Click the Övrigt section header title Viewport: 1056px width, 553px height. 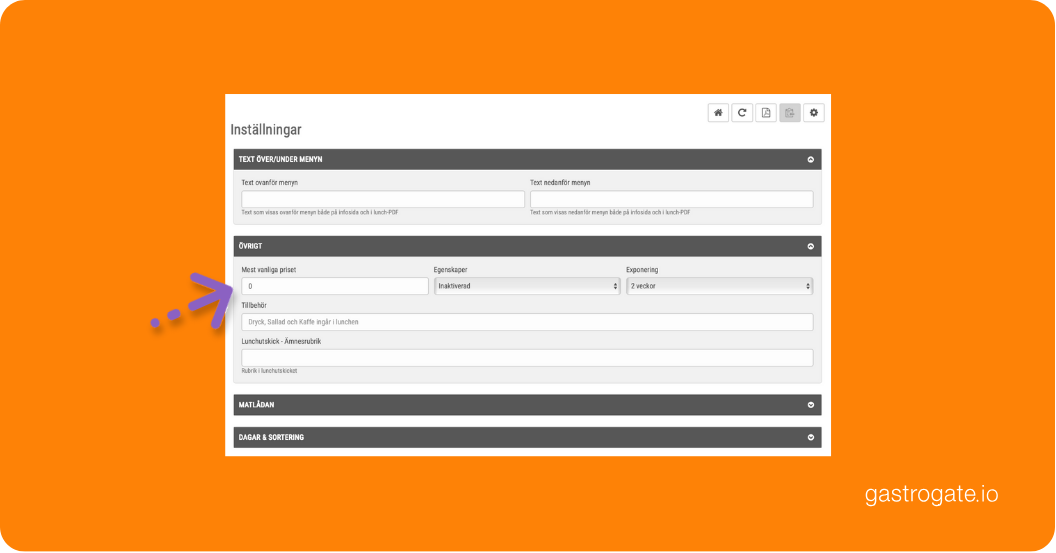pyautogui.click(x=250, y=246)
